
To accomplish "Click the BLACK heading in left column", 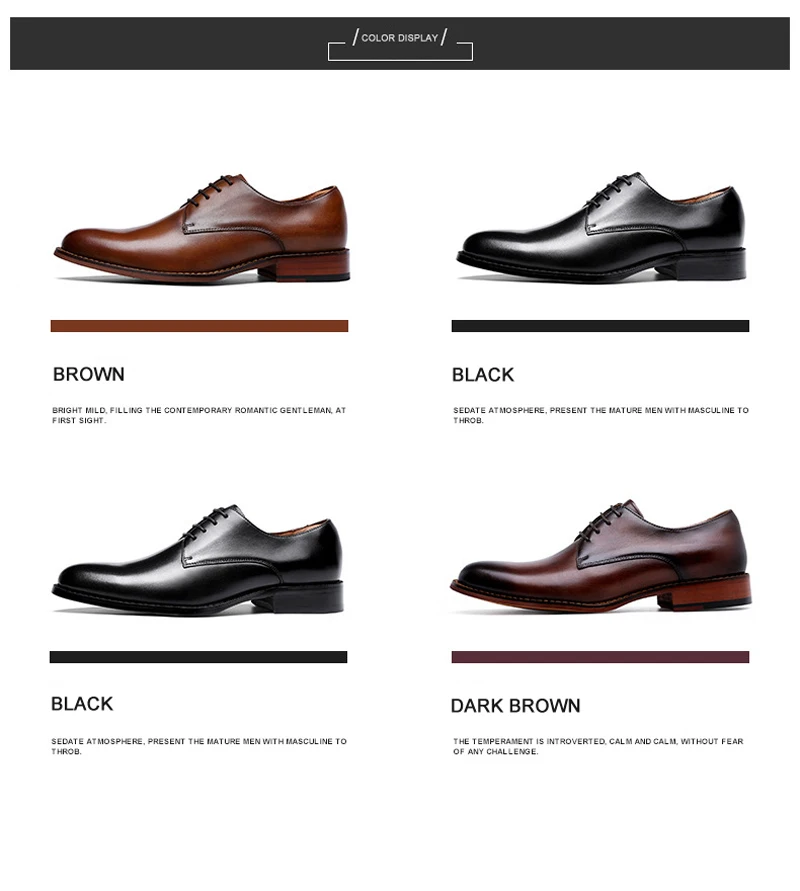I will [x=82, y=704].
